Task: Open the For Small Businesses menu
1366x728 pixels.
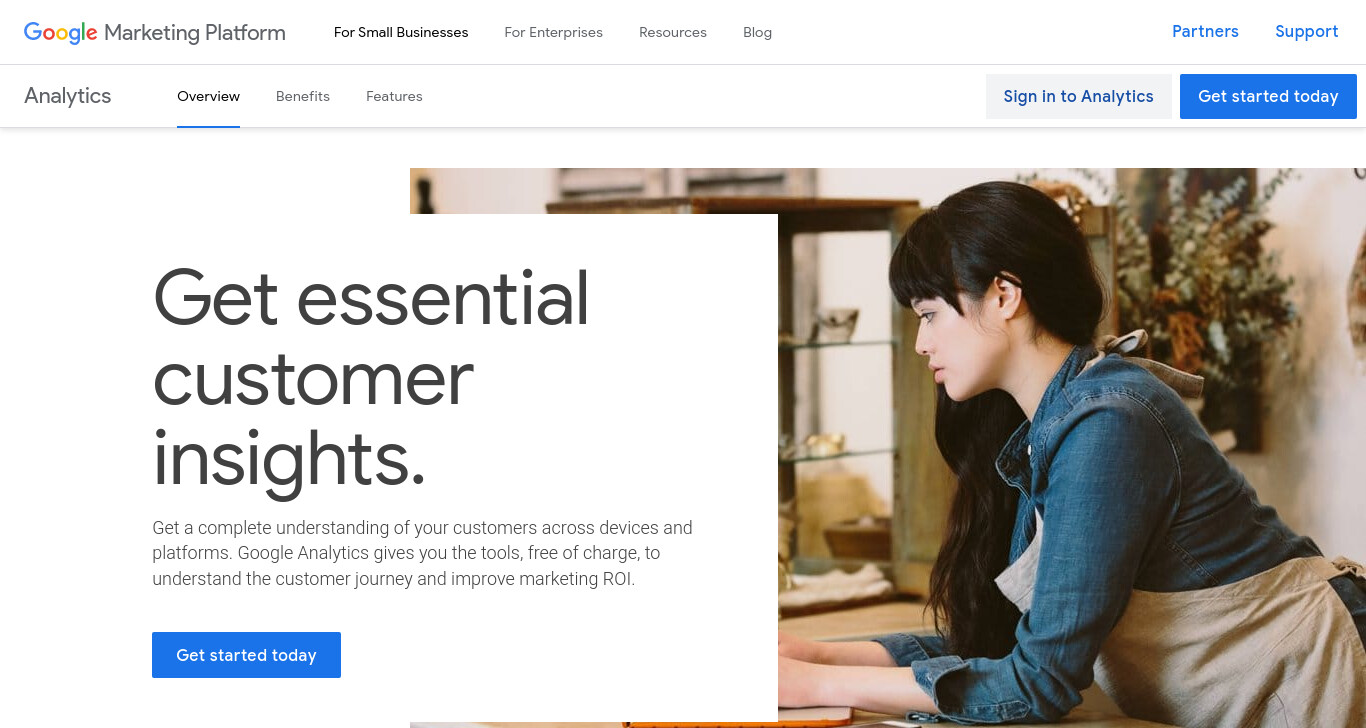Action: coord(401,32)
